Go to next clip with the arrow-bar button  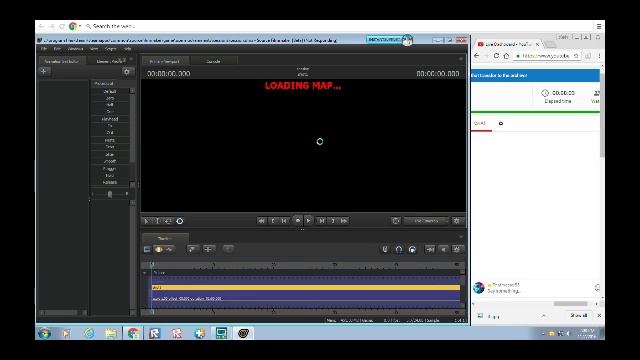tap(322, 221)
